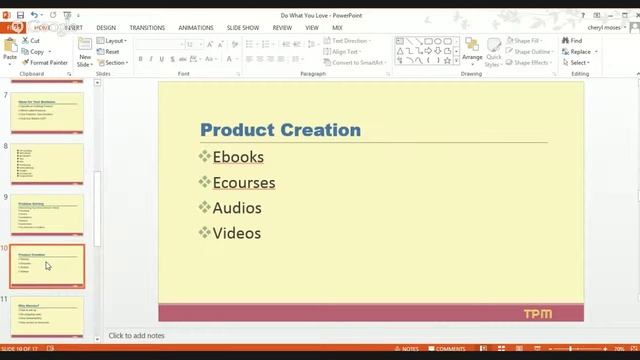This screenshot has width=640, height=360.
Task: Open Change Case dropdown
Action: coord(211,59)
